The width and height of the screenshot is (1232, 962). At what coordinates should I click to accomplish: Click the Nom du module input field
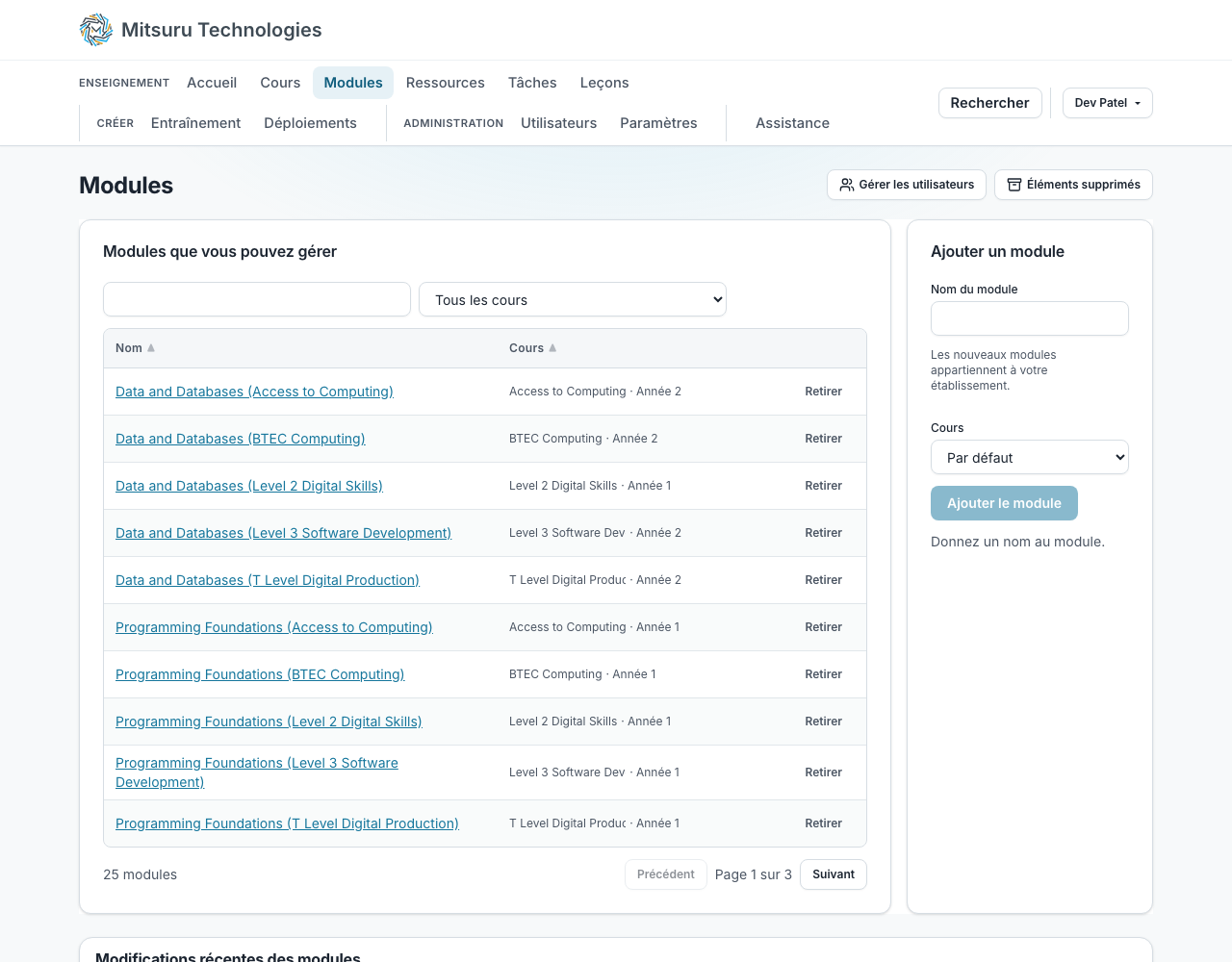point(1030,318)
